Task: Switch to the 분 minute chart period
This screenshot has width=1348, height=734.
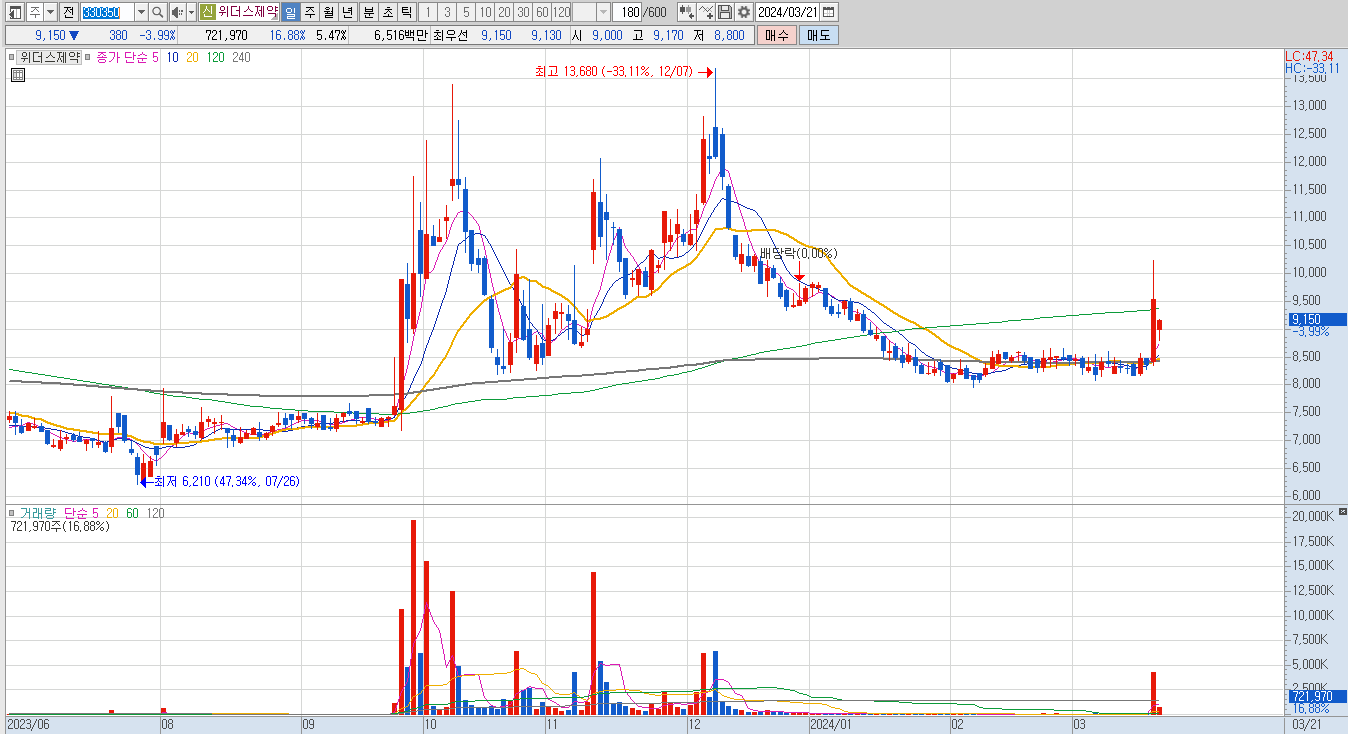Action: pos(367,12)
